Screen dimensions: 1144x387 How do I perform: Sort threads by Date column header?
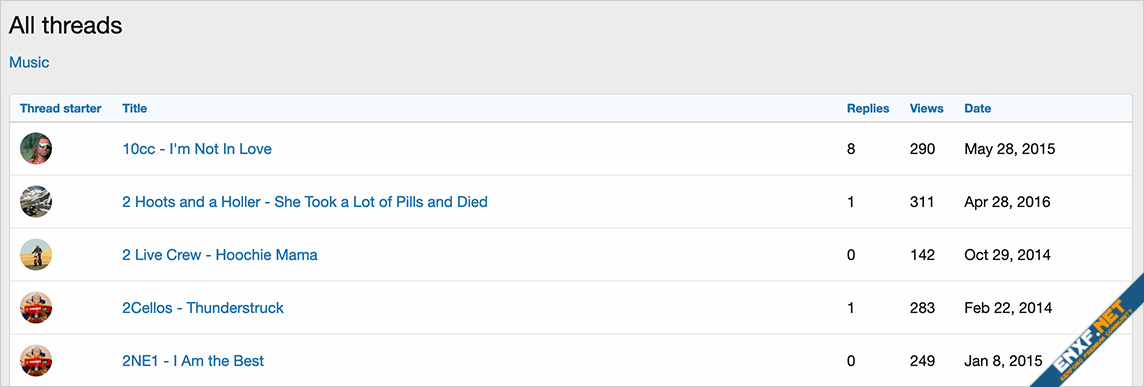[x=978, y=108]
